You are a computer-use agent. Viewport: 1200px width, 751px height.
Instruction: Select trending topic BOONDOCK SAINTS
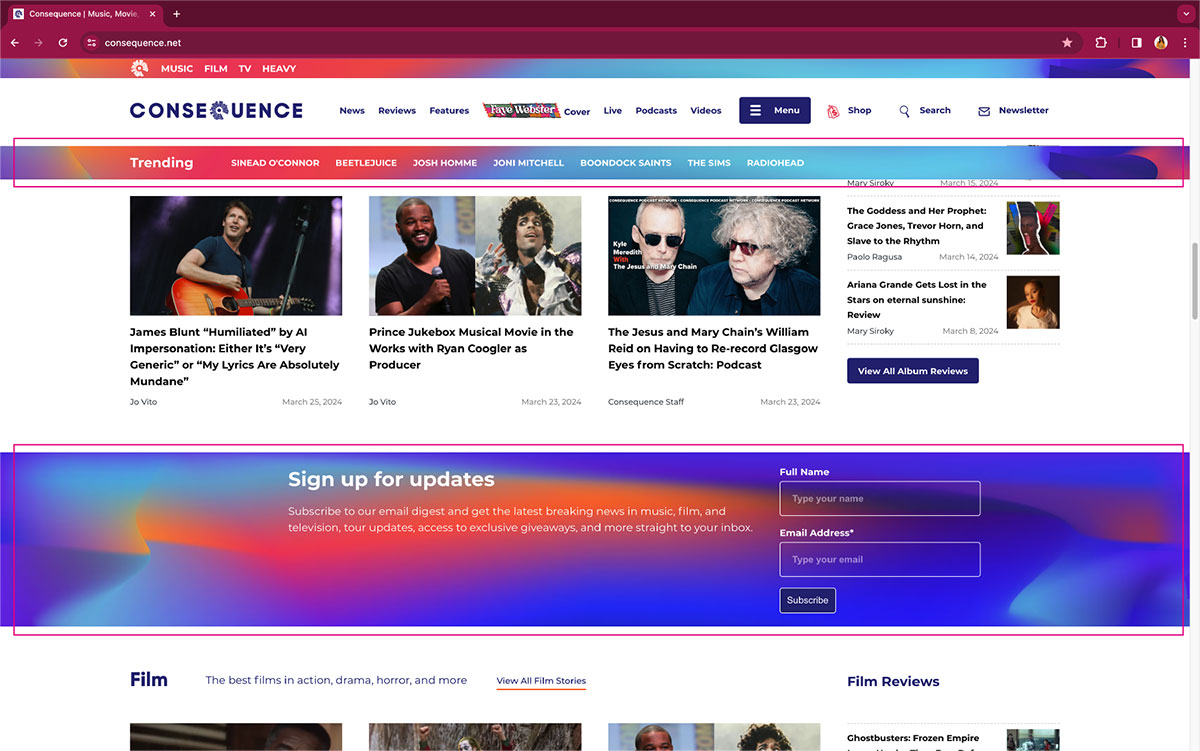626,163
